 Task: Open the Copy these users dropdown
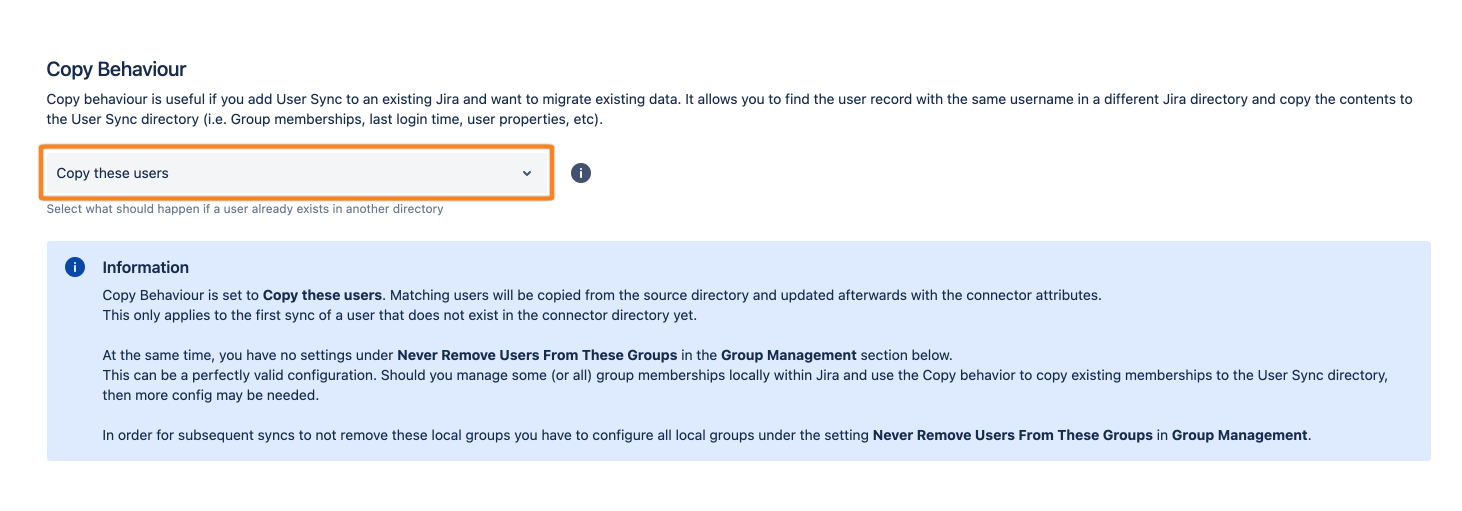pyautogui.click(x=296, y=173)
